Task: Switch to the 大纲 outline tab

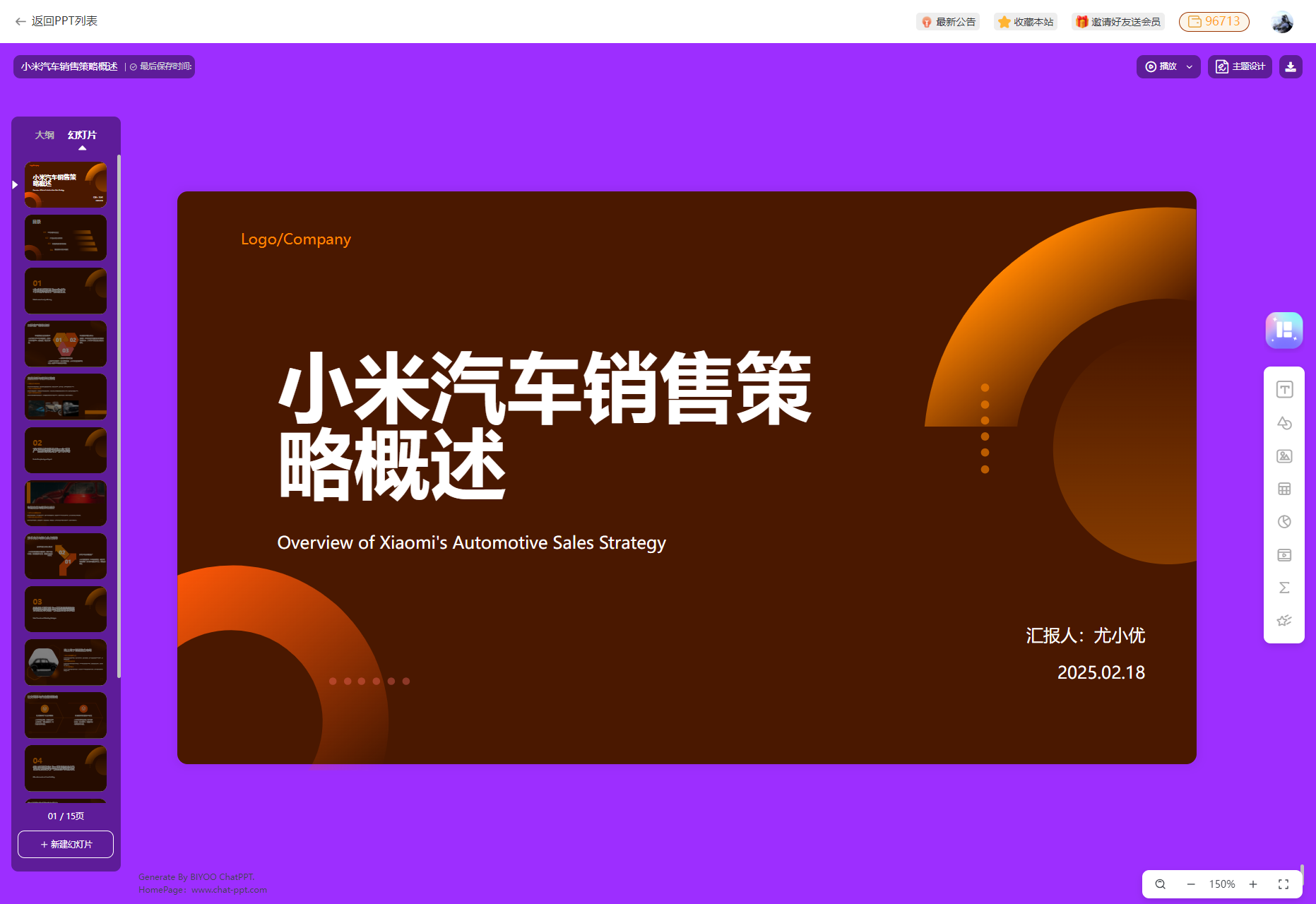Action: 45,135
